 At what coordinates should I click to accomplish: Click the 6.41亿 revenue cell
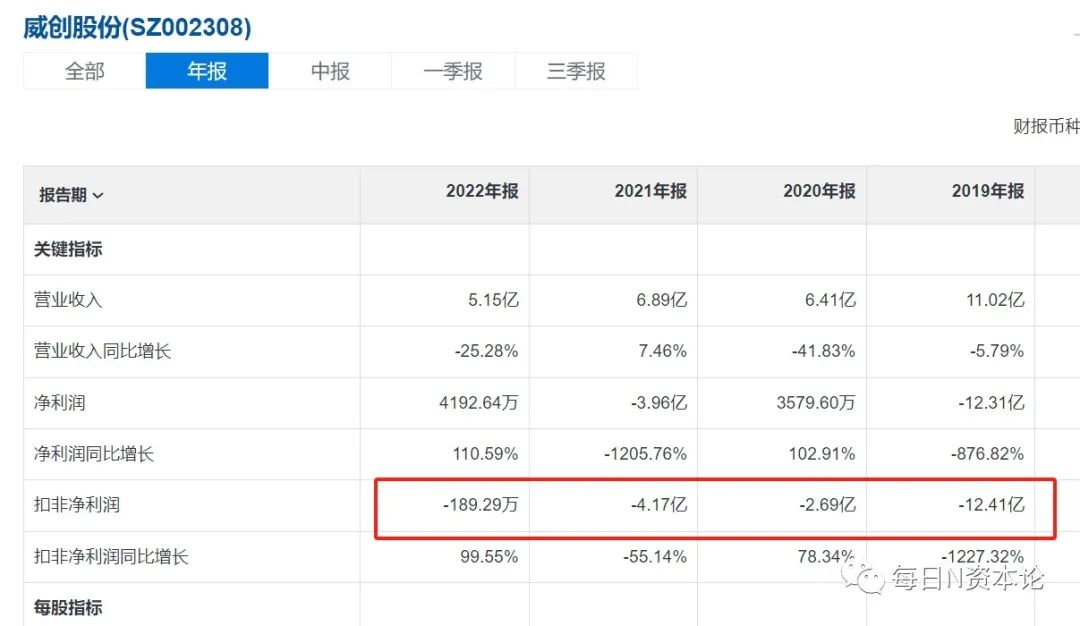point(830,300)
